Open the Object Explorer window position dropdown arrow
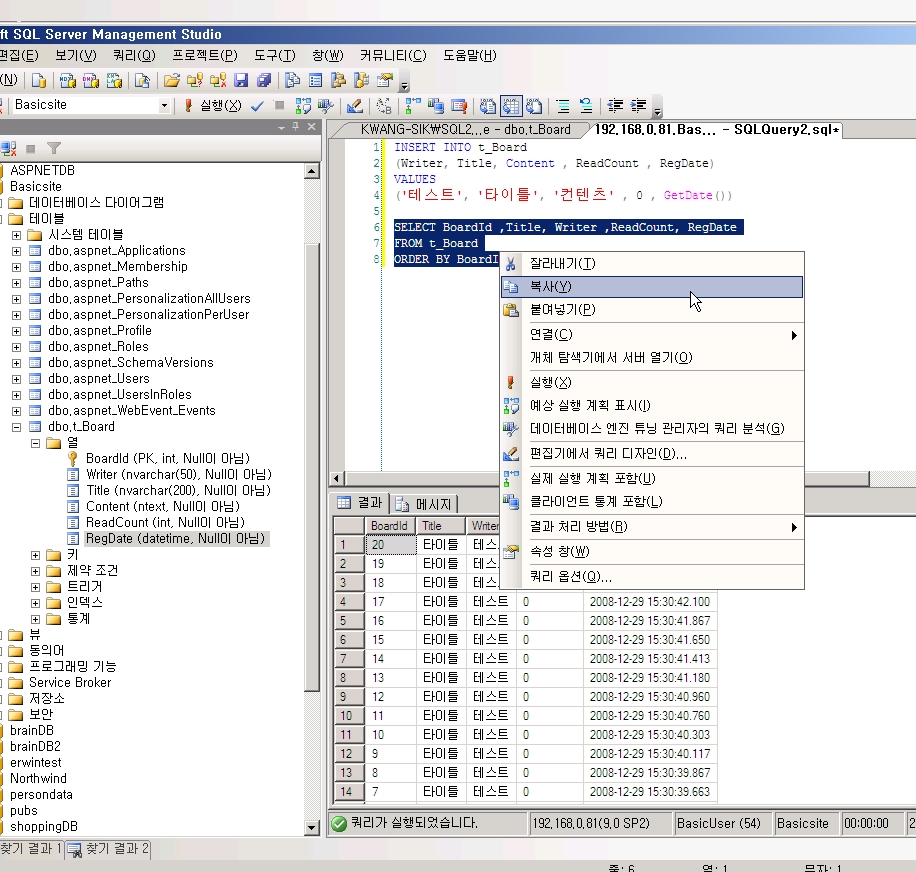916x872 pixels. [282, 127]
